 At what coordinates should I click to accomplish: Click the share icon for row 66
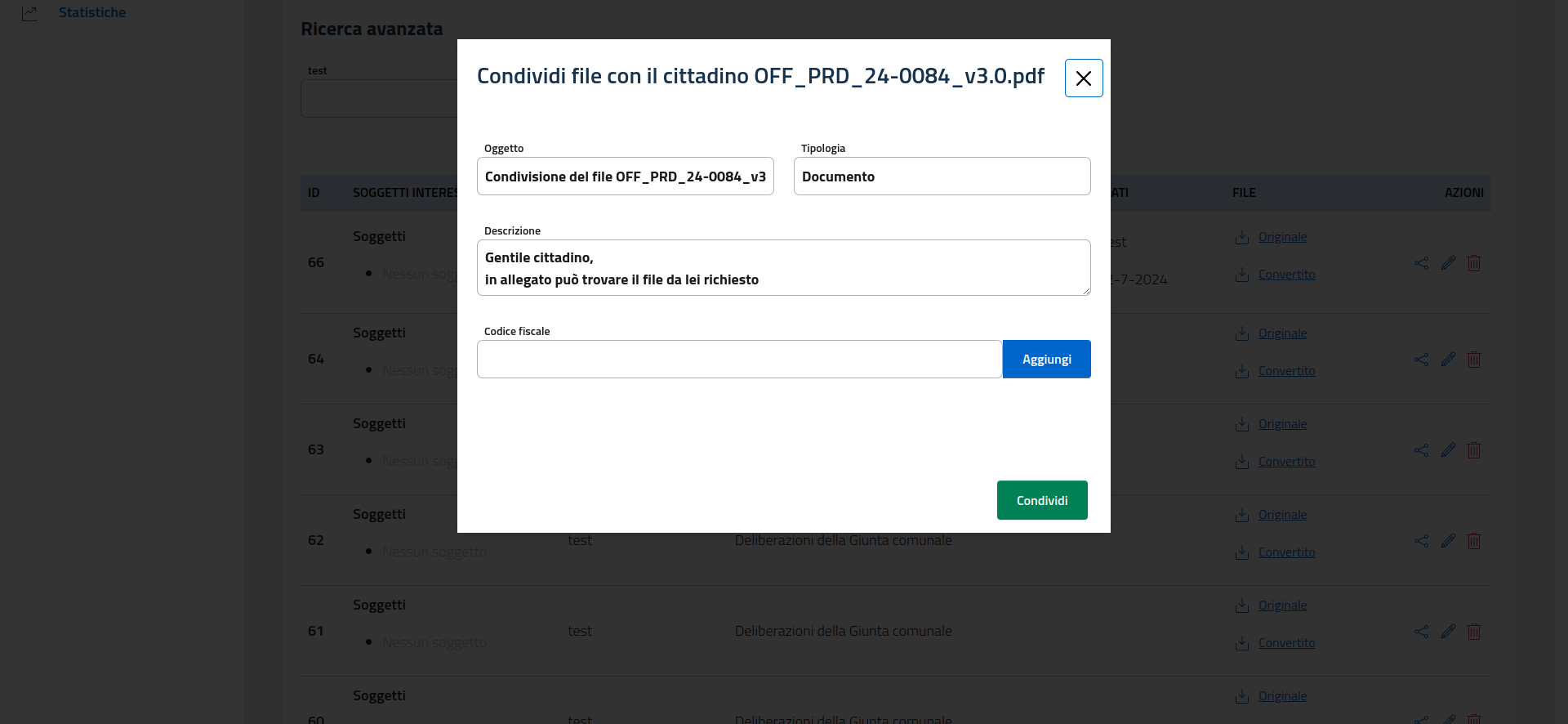(1422, 263)
